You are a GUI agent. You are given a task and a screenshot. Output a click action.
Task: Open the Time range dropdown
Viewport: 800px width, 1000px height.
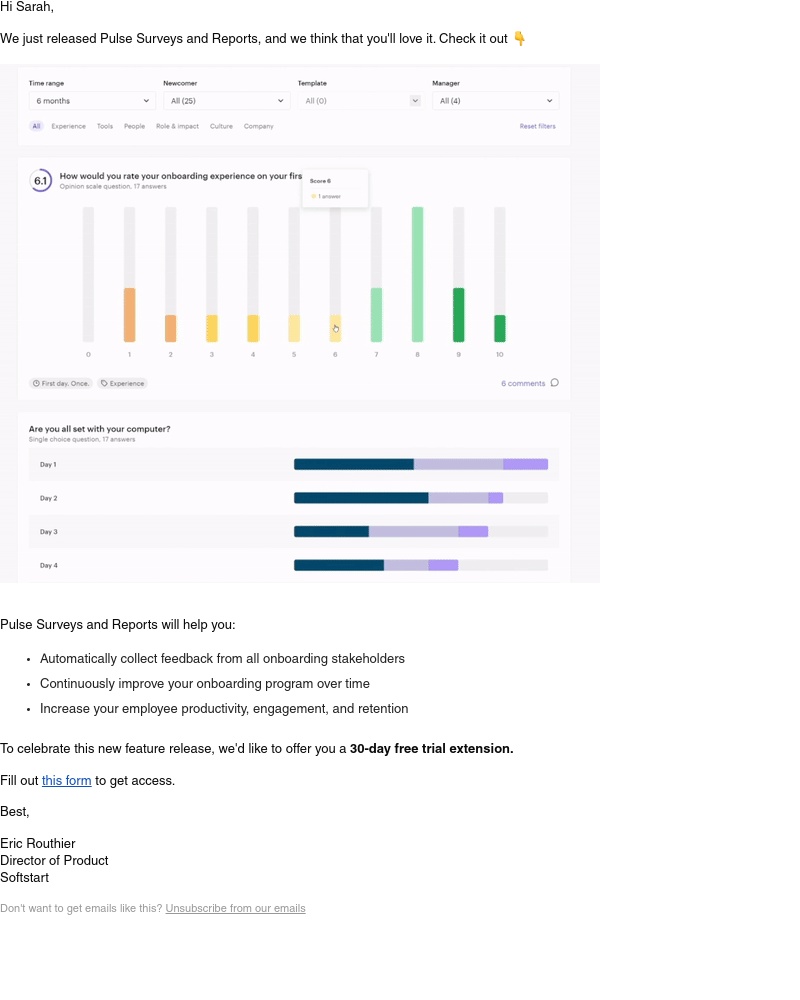pos(90,101)
